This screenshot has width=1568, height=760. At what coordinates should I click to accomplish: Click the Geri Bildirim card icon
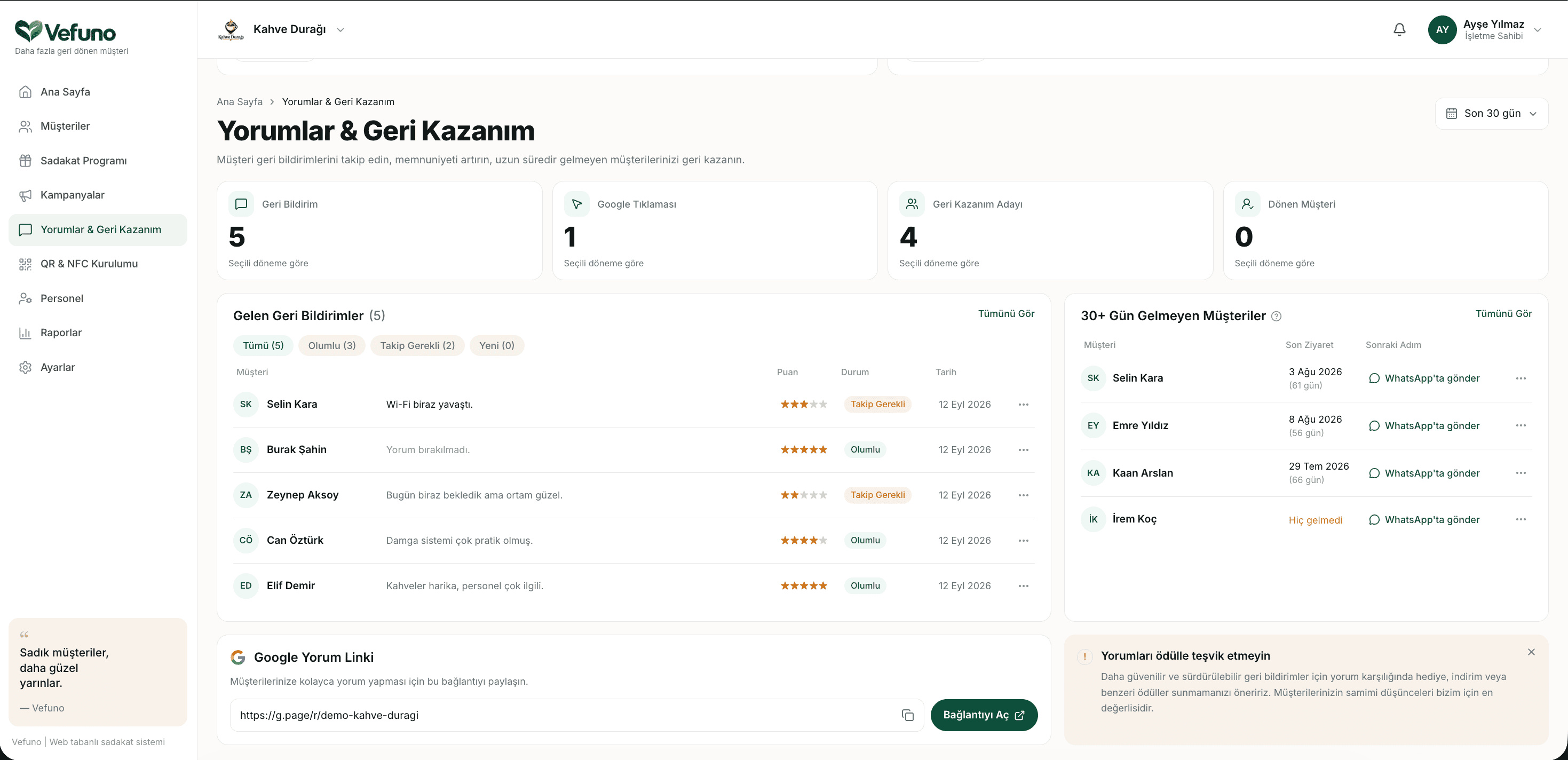click(241, 204)
